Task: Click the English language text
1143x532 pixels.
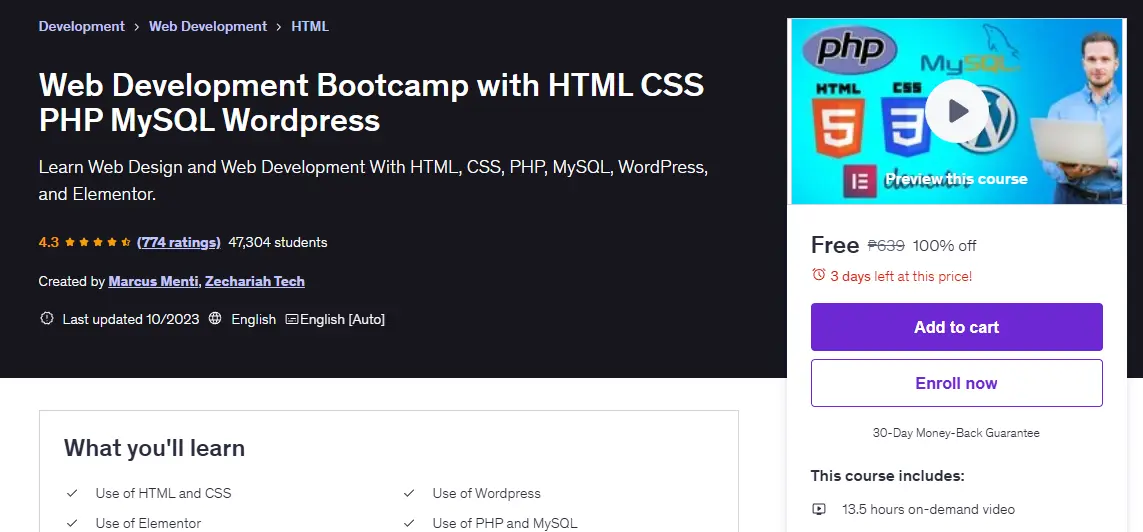Action: (x=254, y=319)
